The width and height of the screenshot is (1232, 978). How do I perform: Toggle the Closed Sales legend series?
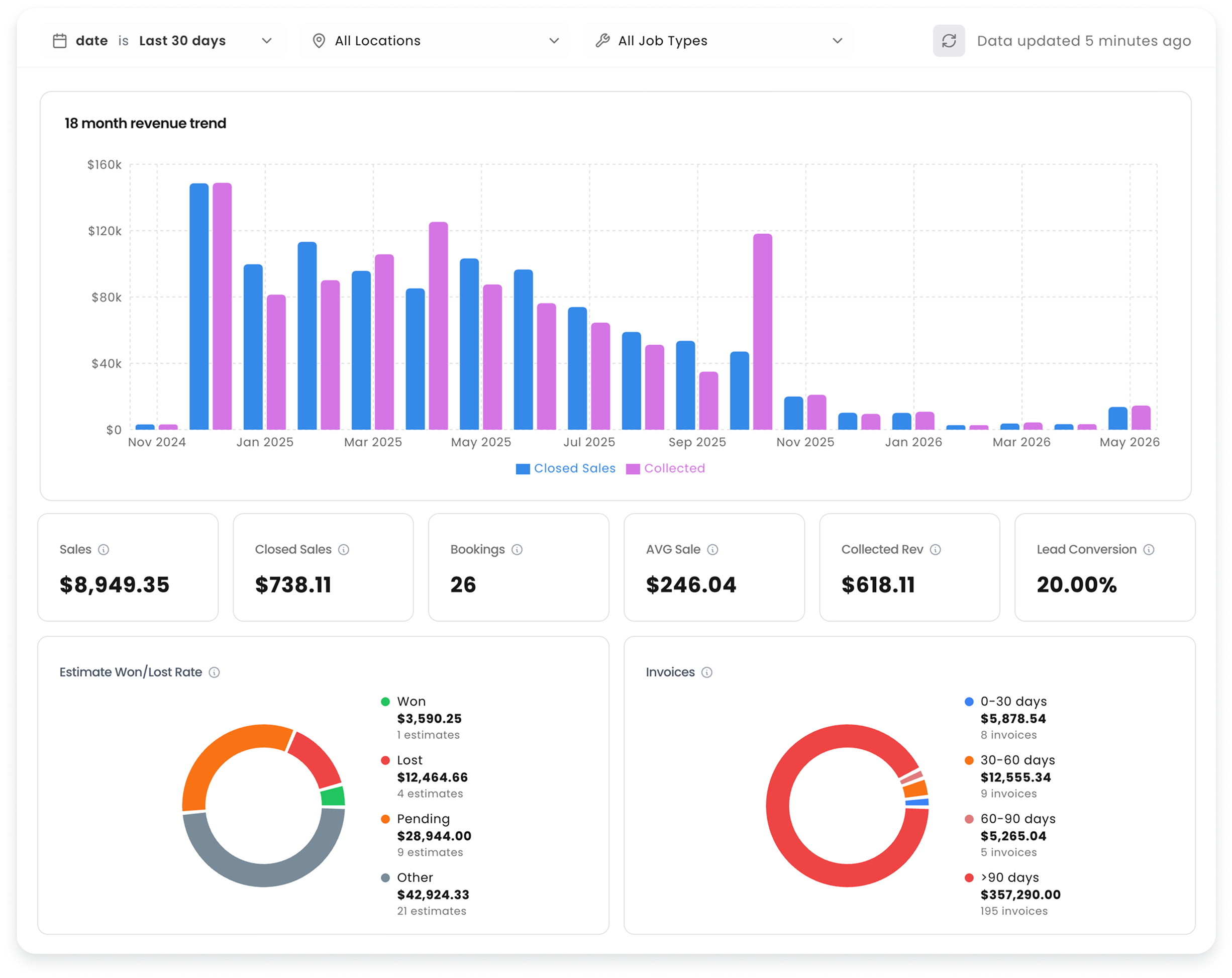[566, 469]
